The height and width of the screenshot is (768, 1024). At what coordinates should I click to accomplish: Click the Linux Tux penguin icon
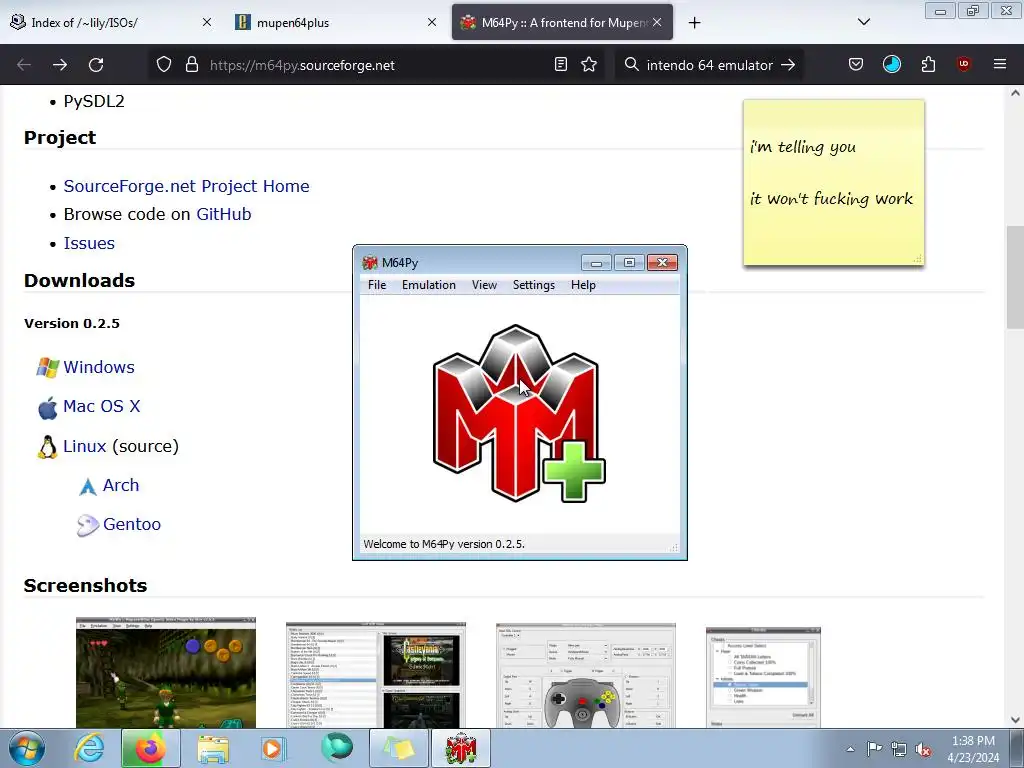(47, 447)
